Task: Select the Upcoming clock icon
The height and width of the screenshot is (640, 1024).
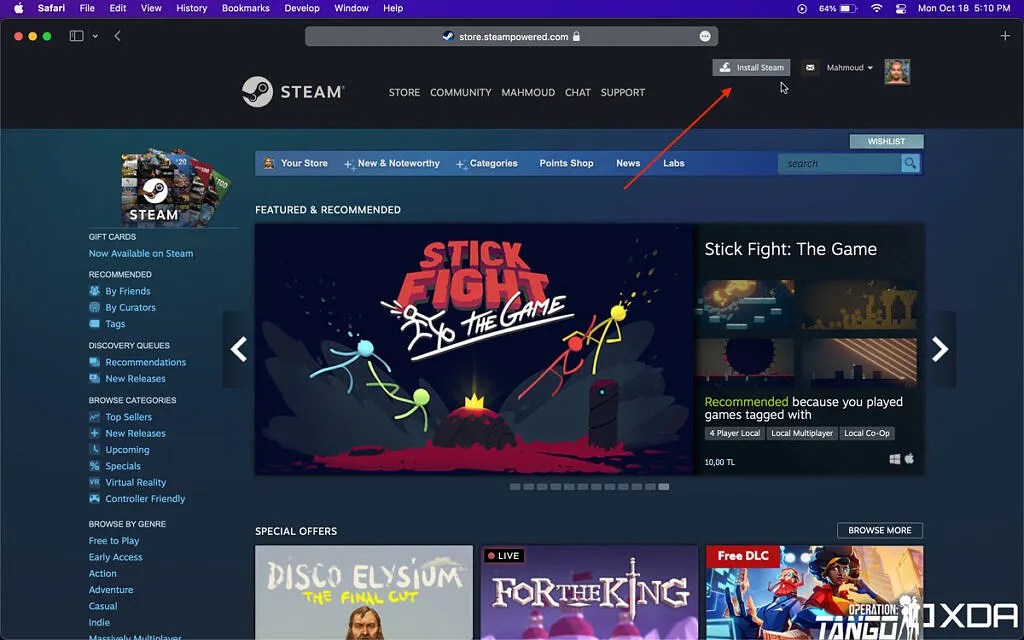Action: tap(95, 449)
